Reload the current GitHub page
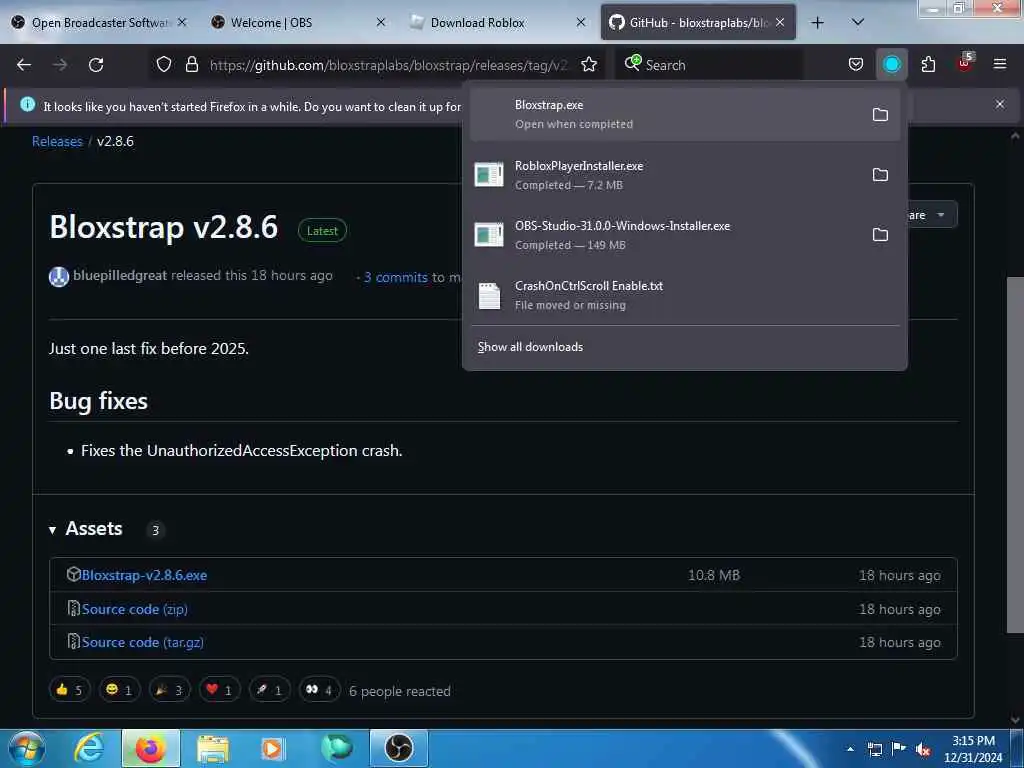This screenshot has height=768, width=1024. tap(96, 65)
